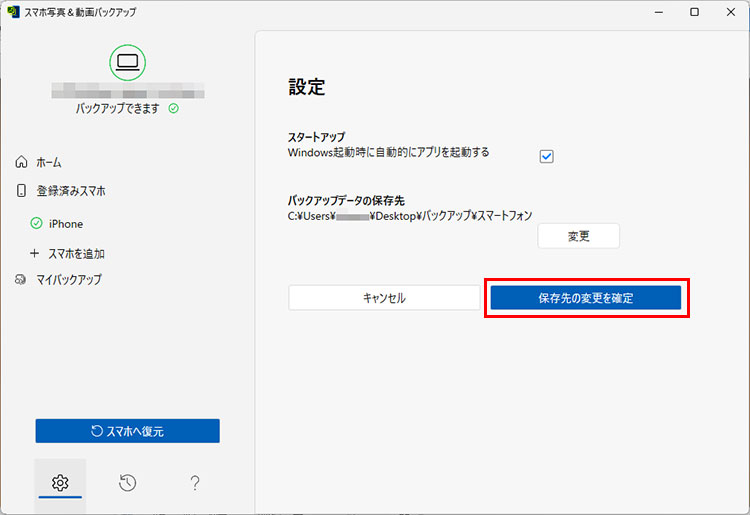Confirm with 保存先の変更を確定 button
Image resolution: width=750 pixels, height=515 pixels.
coord(586,298)
